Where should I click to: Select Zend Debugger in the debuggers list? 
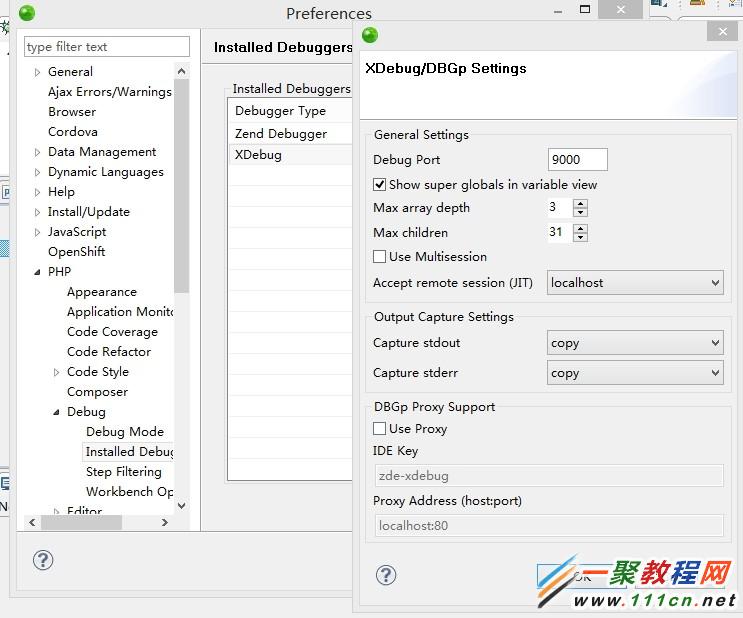tap(290, 134)
